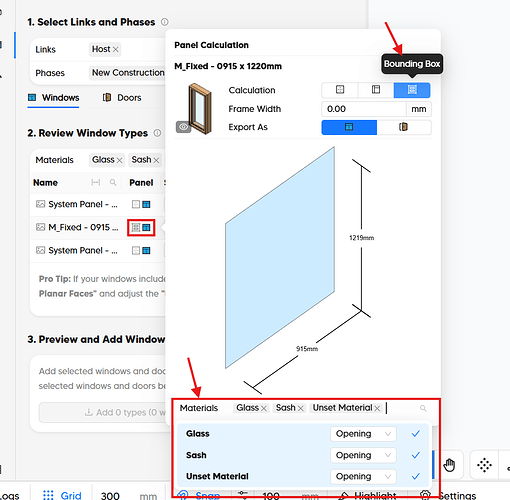Click the Add 0 types button
This screenshot has width=510, height=500.
tap(102, 413)
